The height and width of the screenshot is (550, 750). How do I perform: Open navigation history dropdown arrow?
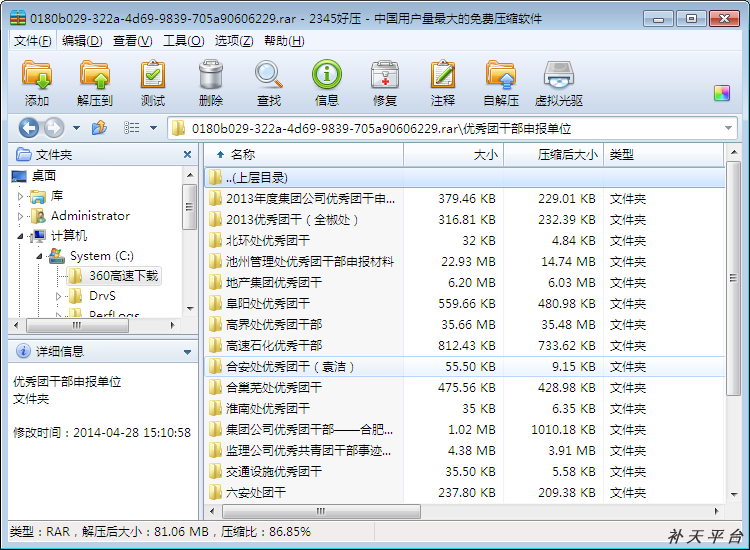pos(76,128)
